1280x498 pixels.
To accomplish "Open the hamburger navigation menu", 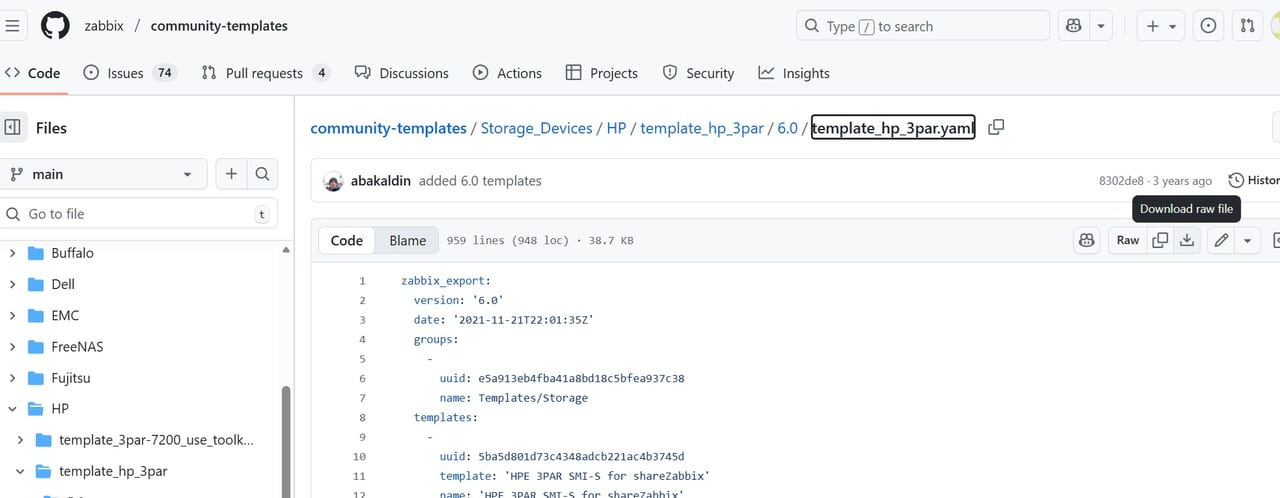I will coord(13,26).
